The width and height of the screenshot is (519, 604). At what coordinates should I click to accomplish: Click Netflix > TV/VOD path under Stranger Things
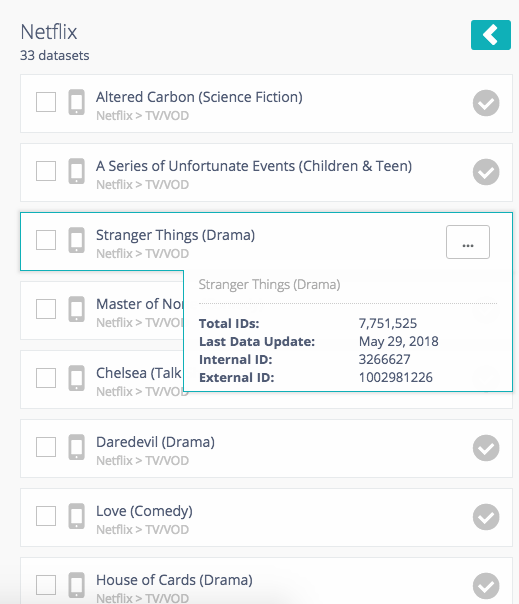pyautogui.click(x=142, y=253)
